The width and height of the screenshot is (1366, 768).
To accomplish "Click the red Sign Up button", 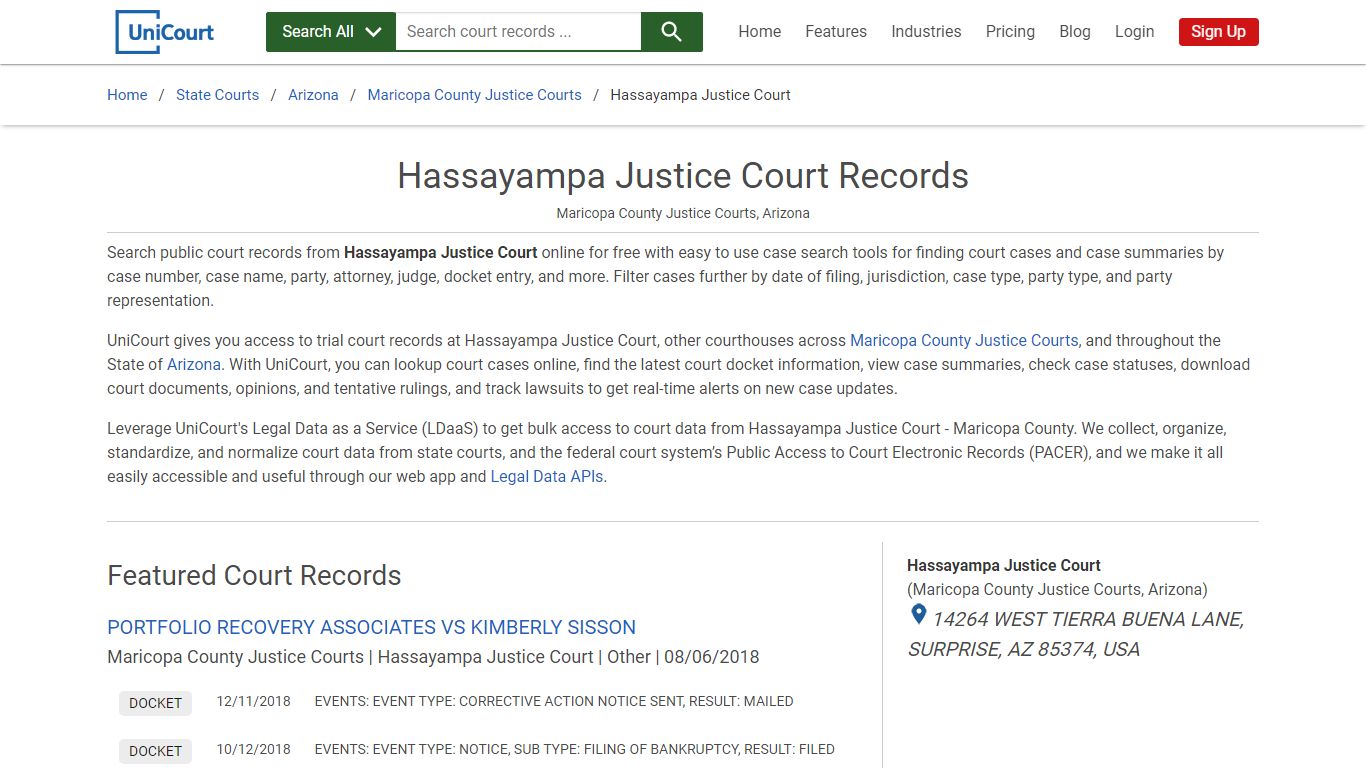I will tap(1218, 32).
